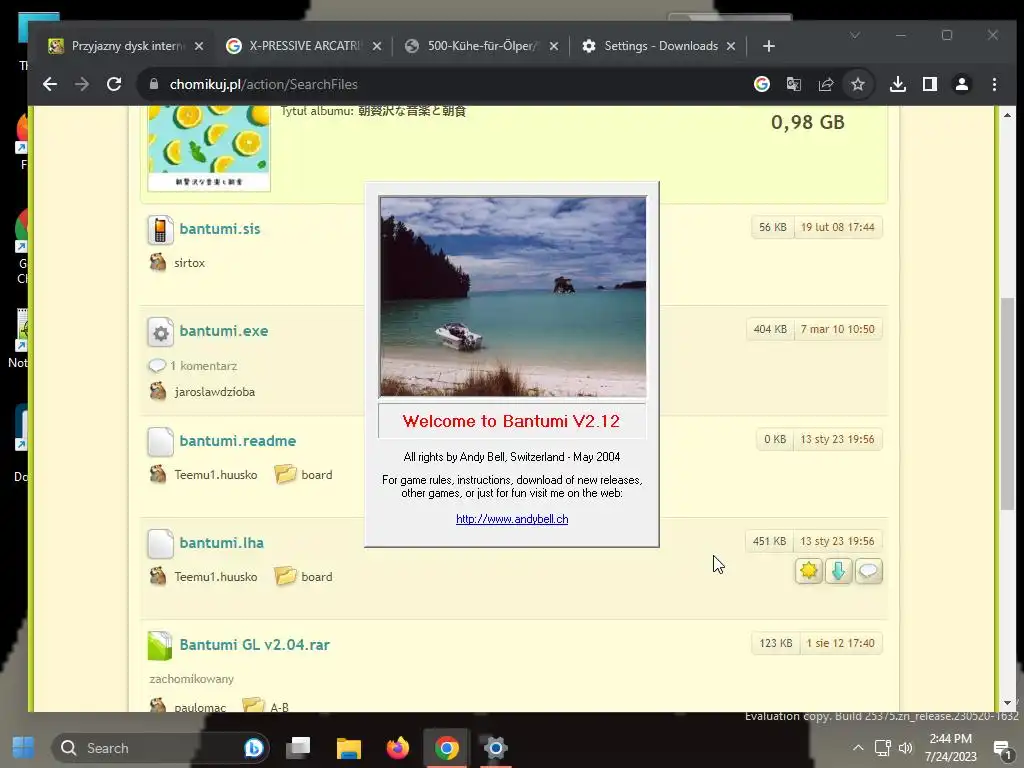Screen dimensions: 1024x768
Task: Open Teemu1.huusko under bantumi.readme
Action: [216, 475]
